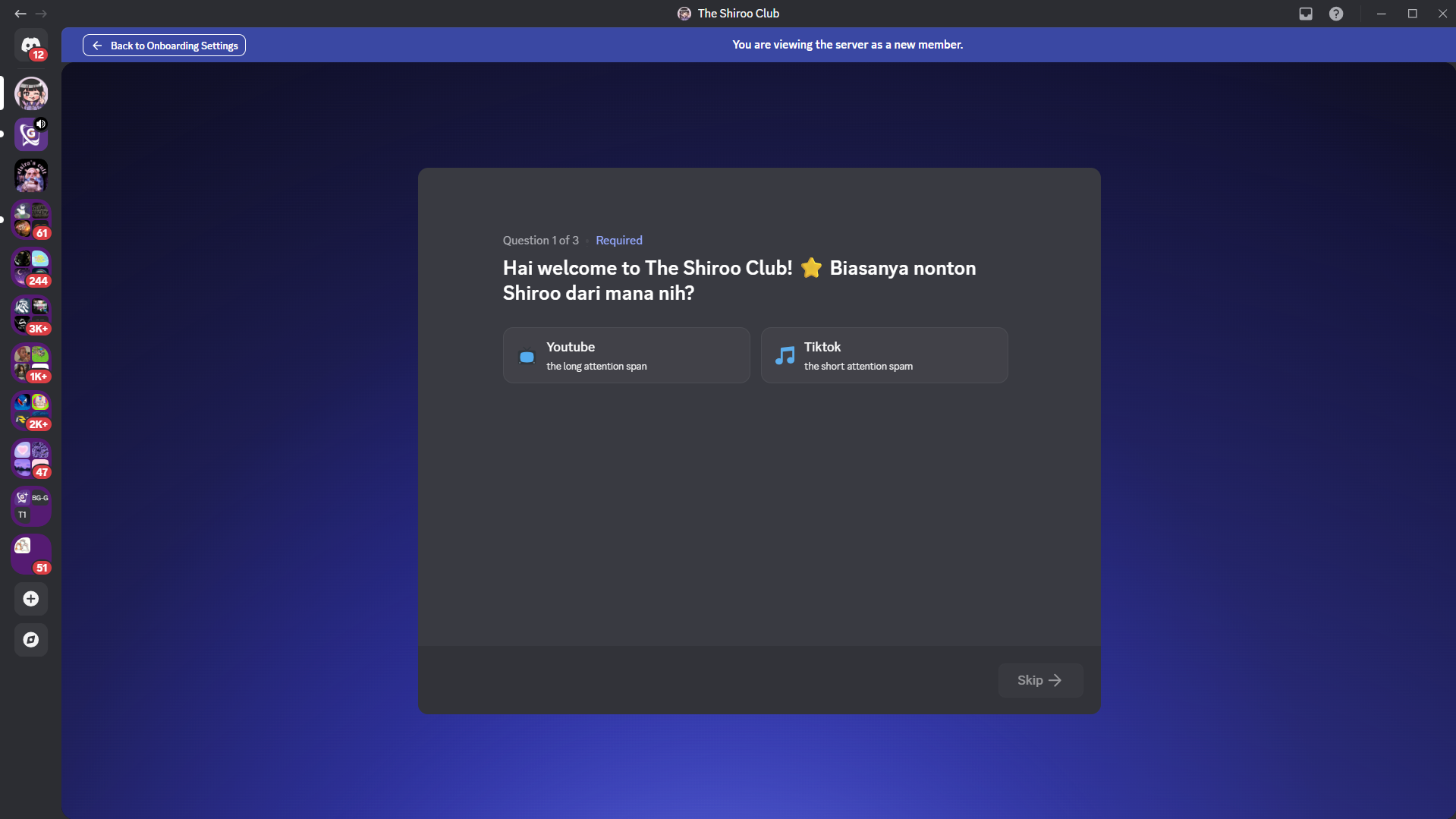The height and width of the screenshot is (819, 1456).
Task: Expand the folder containing BG-G and T1 servers
Action: tap(31, 506)
